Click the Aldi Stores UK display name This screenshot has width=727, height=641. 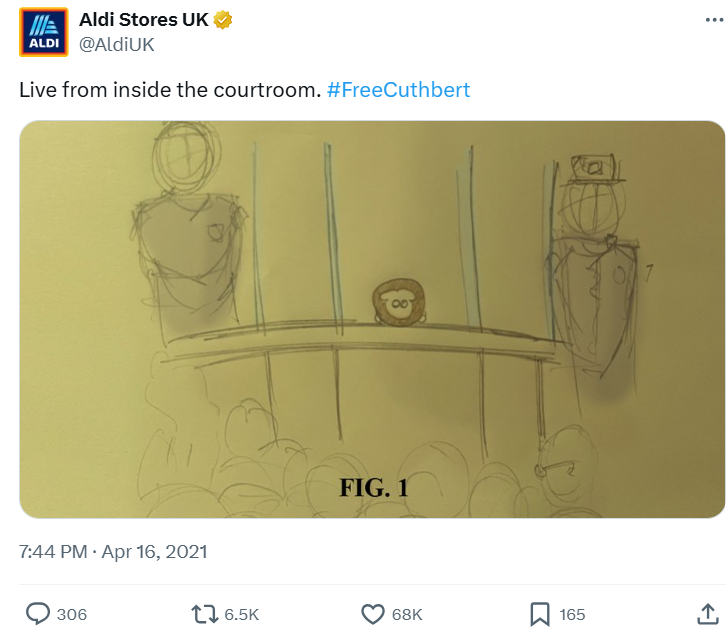click(x=144, y=20)
